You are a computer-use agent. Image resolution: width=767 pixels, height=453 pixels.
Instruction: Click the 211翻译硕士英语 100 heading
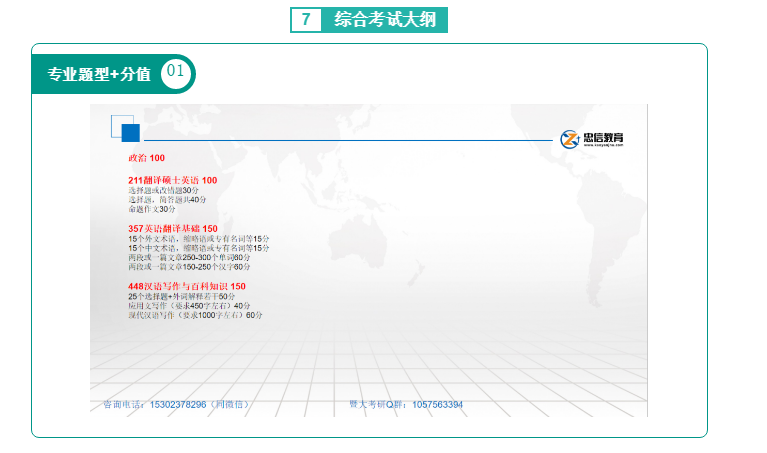(172, 180)
